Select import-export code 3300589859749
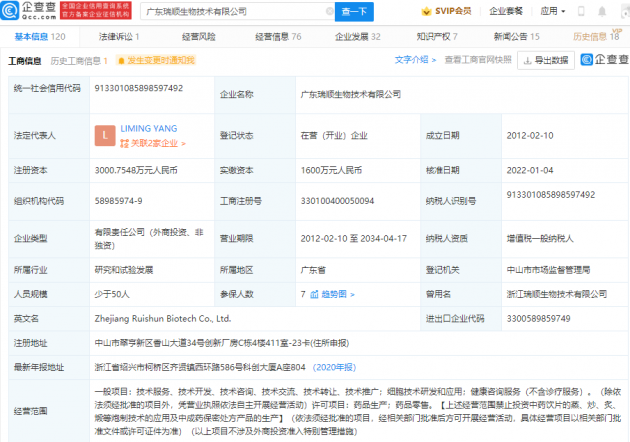Viewport: 630px width, 442px height. [538, 319]
